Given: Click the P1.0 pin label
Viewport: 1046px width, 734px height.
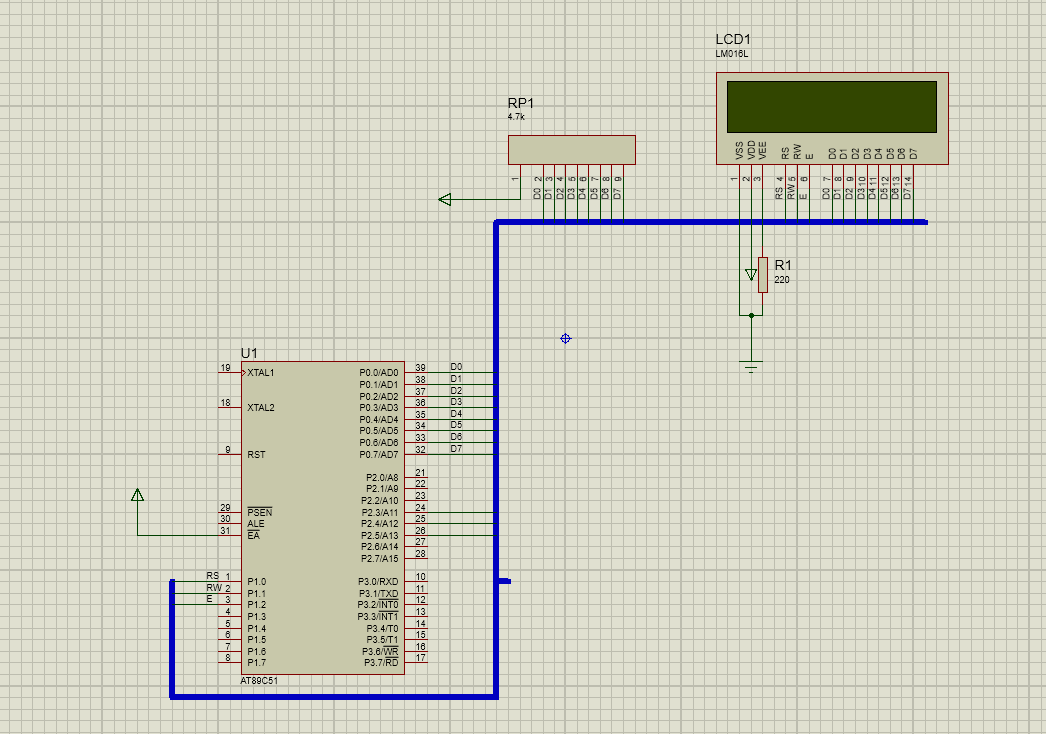Looking at the screenshot, I should [x=256, y=581].
